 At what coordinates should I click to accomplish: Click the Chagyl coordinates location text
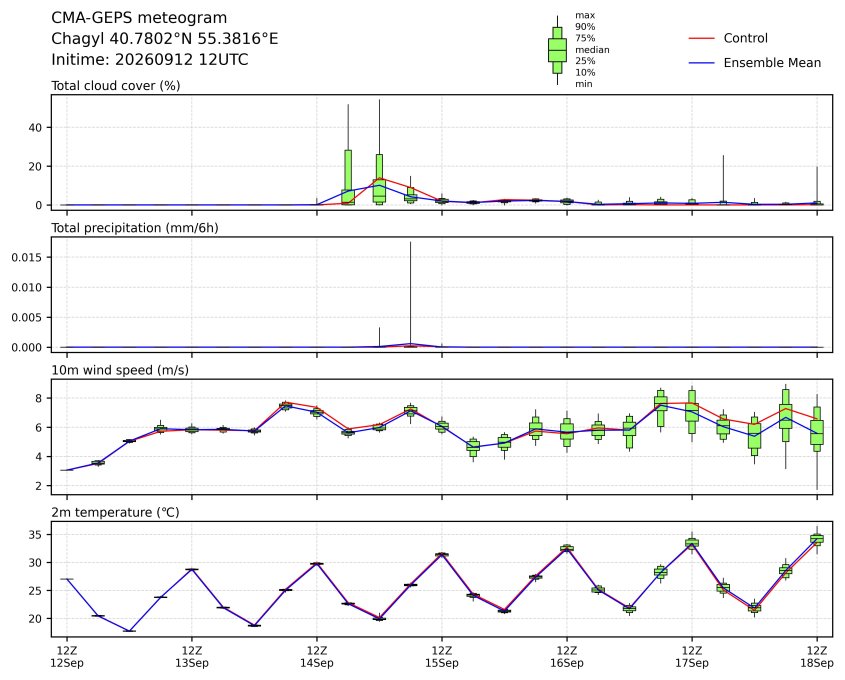(x=164, y=39)
